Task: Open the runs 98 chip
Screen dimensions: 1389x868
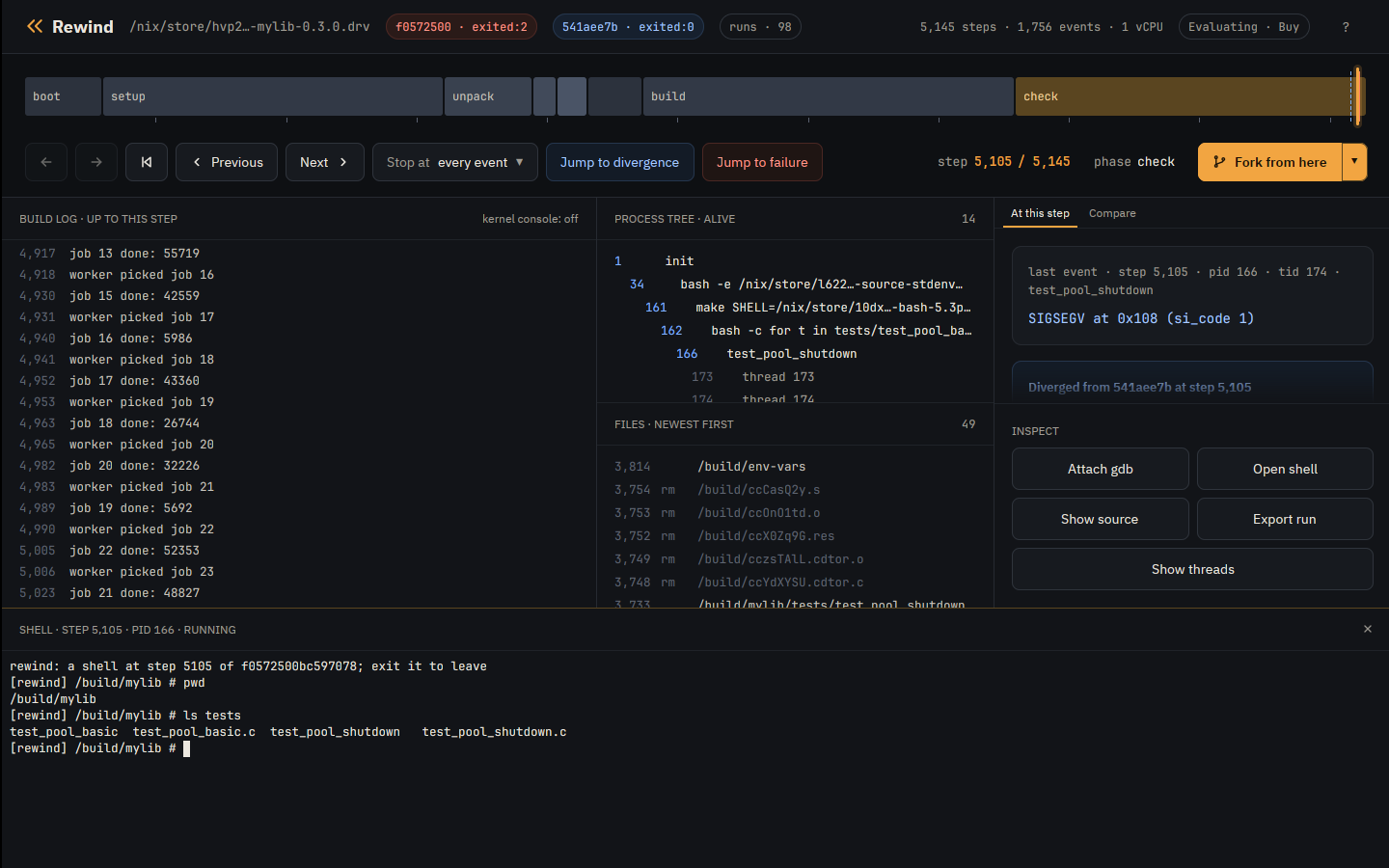Action: [760, 27]
